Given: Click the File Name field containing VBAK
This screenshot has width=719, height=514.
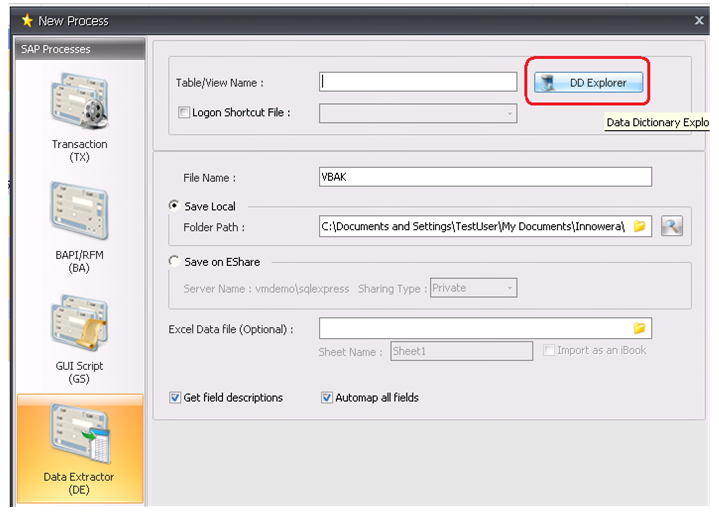Looking at the screenshot, I should tap(485, 177).
